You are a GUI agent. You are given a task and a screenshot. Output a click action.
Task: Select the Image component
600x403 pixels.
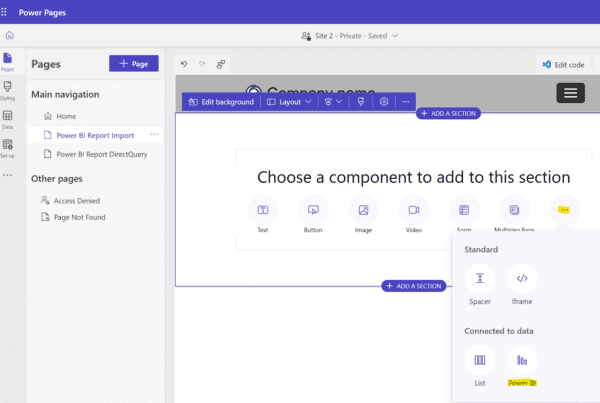coord(363,210)
